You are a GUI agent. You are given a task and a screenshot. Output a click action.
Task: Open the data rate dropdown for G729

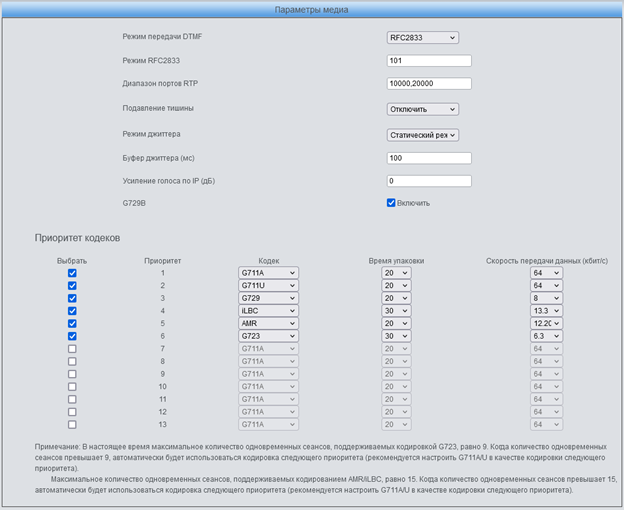tap(546, 298)
